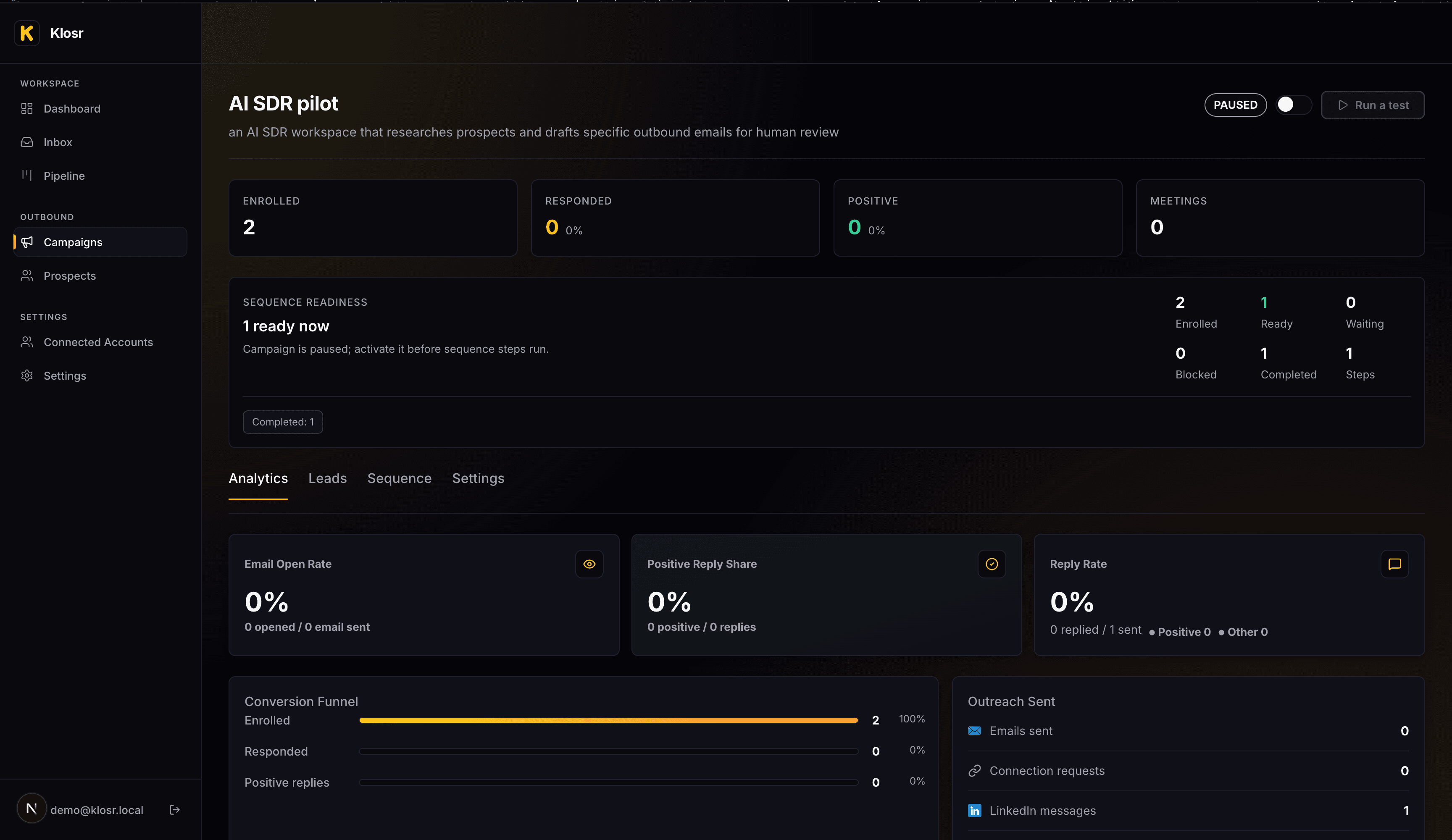Image resolution: width=1452 pixels, height=840 pixels.
Task: Click the Prospects people icon
Action: click(27, 276)
